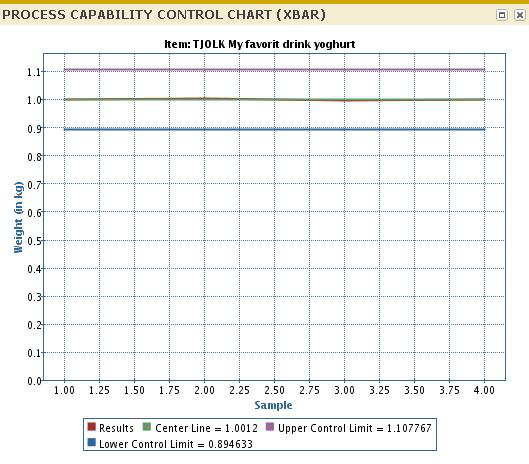The width and height of the screenshot is (529, 464).
Task: Select Upper Control Limit = 1.107767 text
Action: [x=355, y=428]
